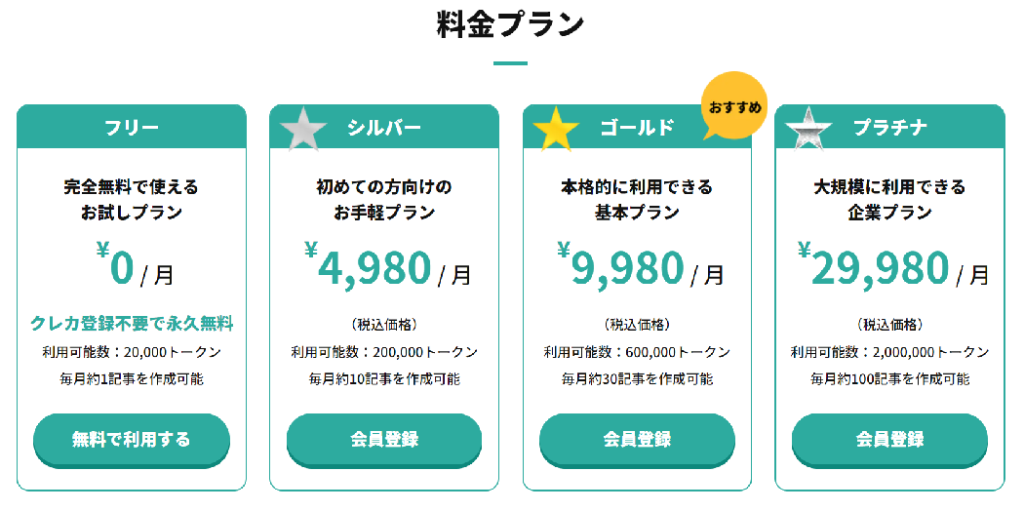Viewport: 1024px width, 511px height.
Task: Click the silver star icon on シルバー plan
Action: pos(303,129)
